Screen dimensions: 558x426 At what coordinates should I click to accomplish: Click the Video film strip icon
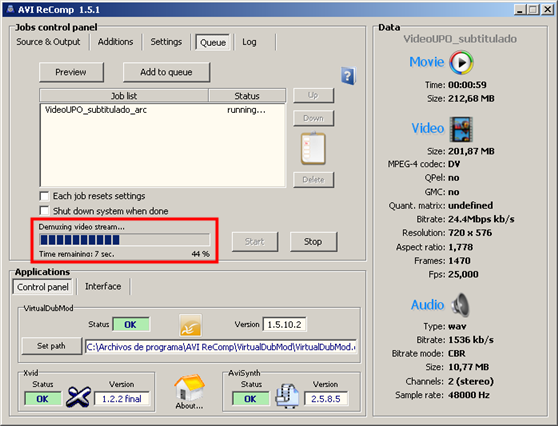coord(461,129)
